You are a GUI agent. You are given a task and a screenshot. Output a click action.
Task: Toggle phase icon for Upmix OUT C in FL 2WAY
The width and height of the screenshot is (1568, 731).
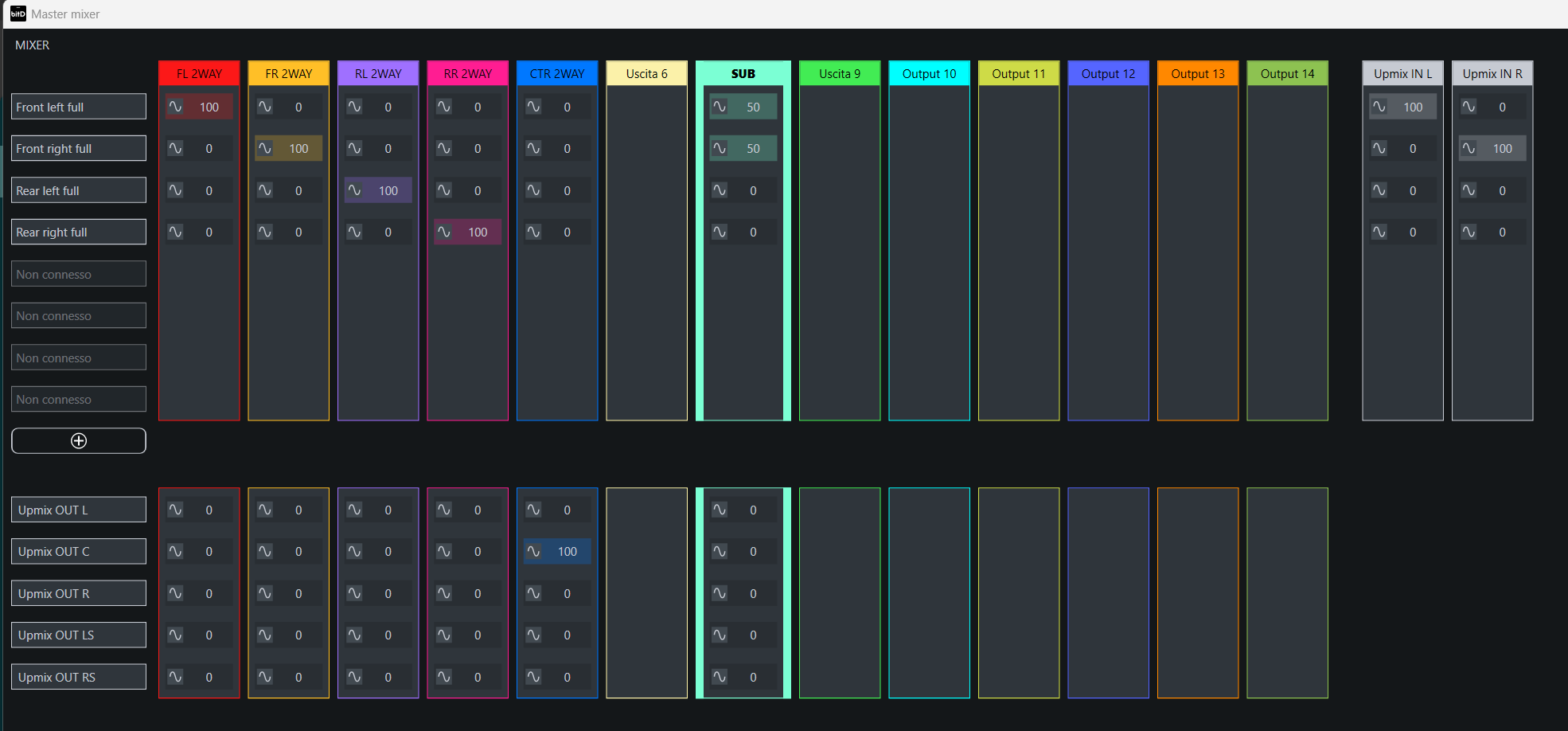pos(175,551)
